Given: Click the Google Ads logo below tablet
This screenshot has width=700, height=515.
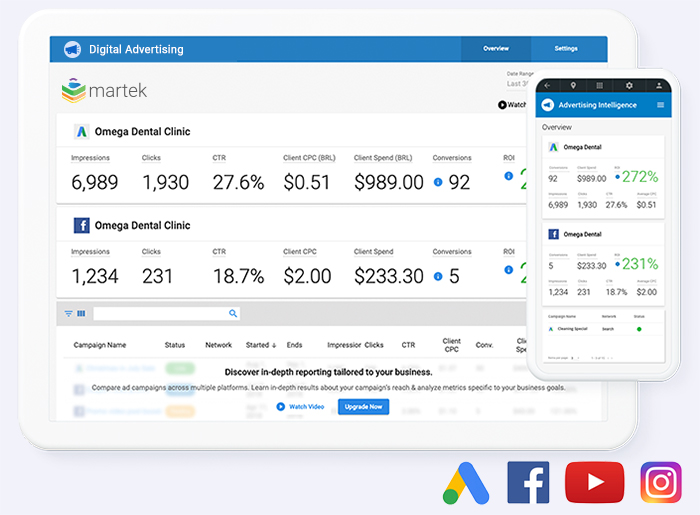Looking at the screenshot, I should tap(466, 483).
